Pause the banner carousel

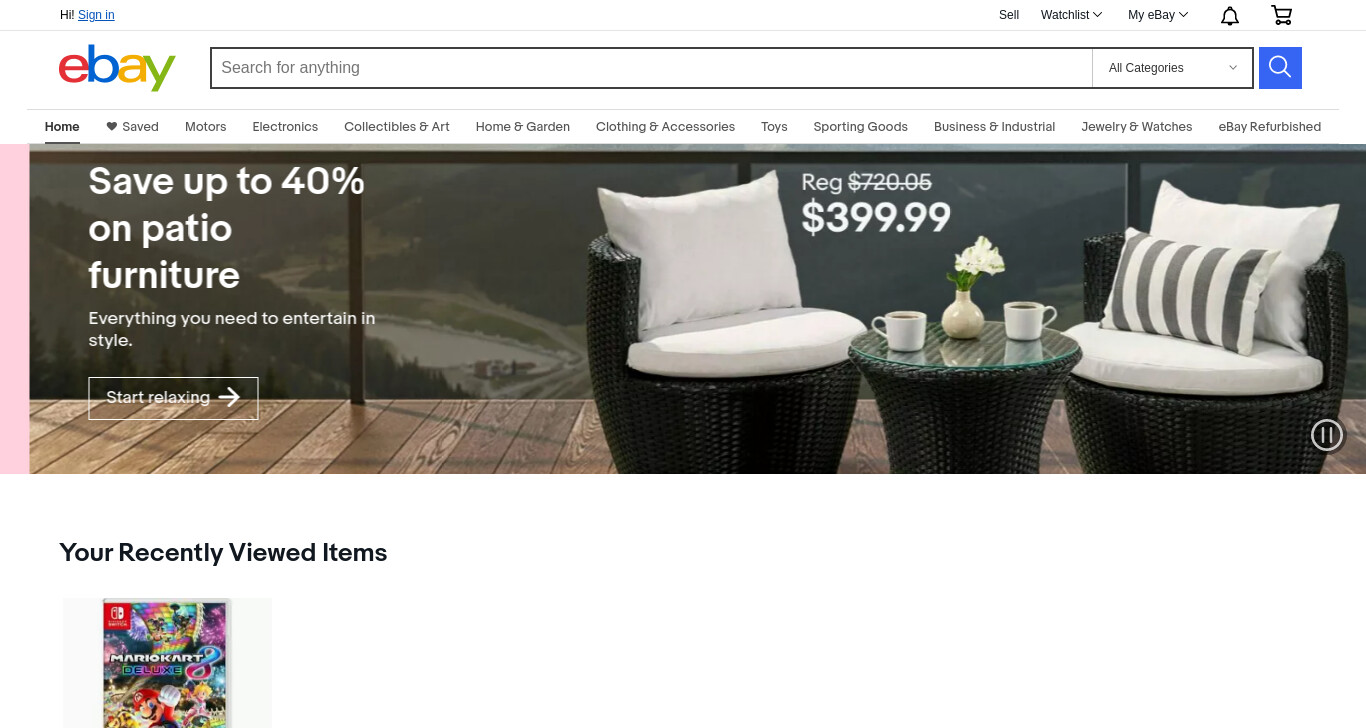pyautogui.click(x=1327, y=435)
